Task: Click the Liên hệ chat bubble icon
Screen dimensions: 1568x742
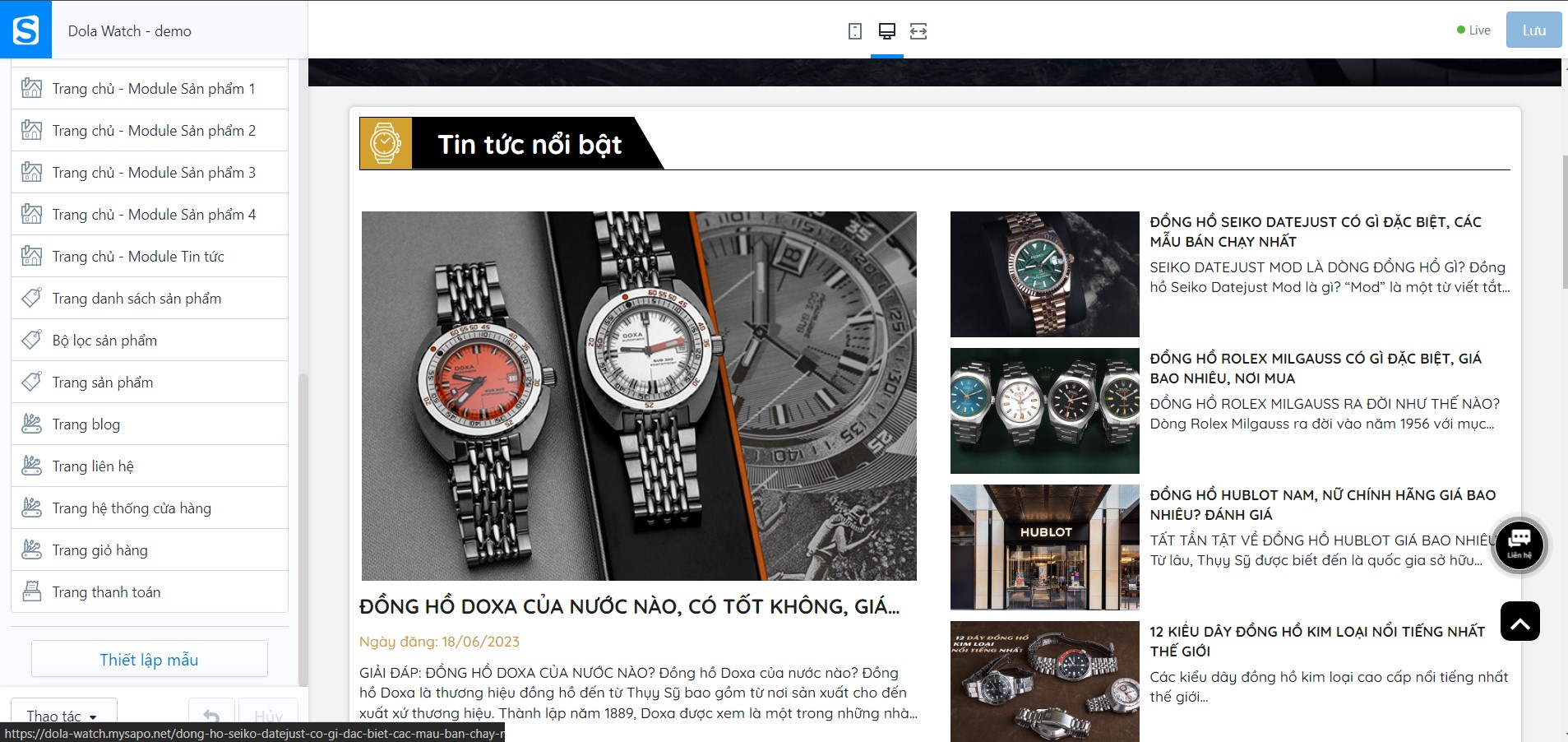Action: tap(1519, 545)
